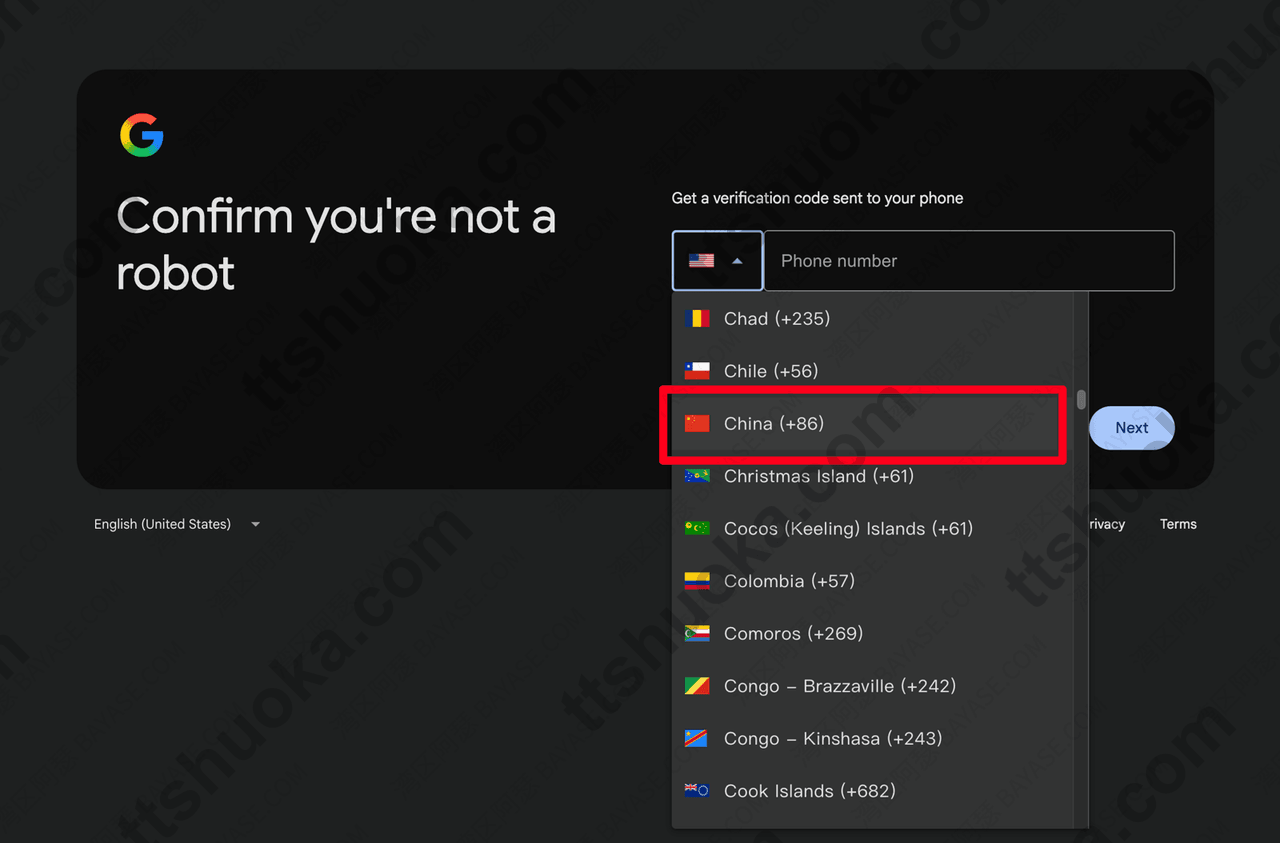Select the Christmas Island flag icon
Screen dimensions: 1280x843
click(x=697, y=476)
